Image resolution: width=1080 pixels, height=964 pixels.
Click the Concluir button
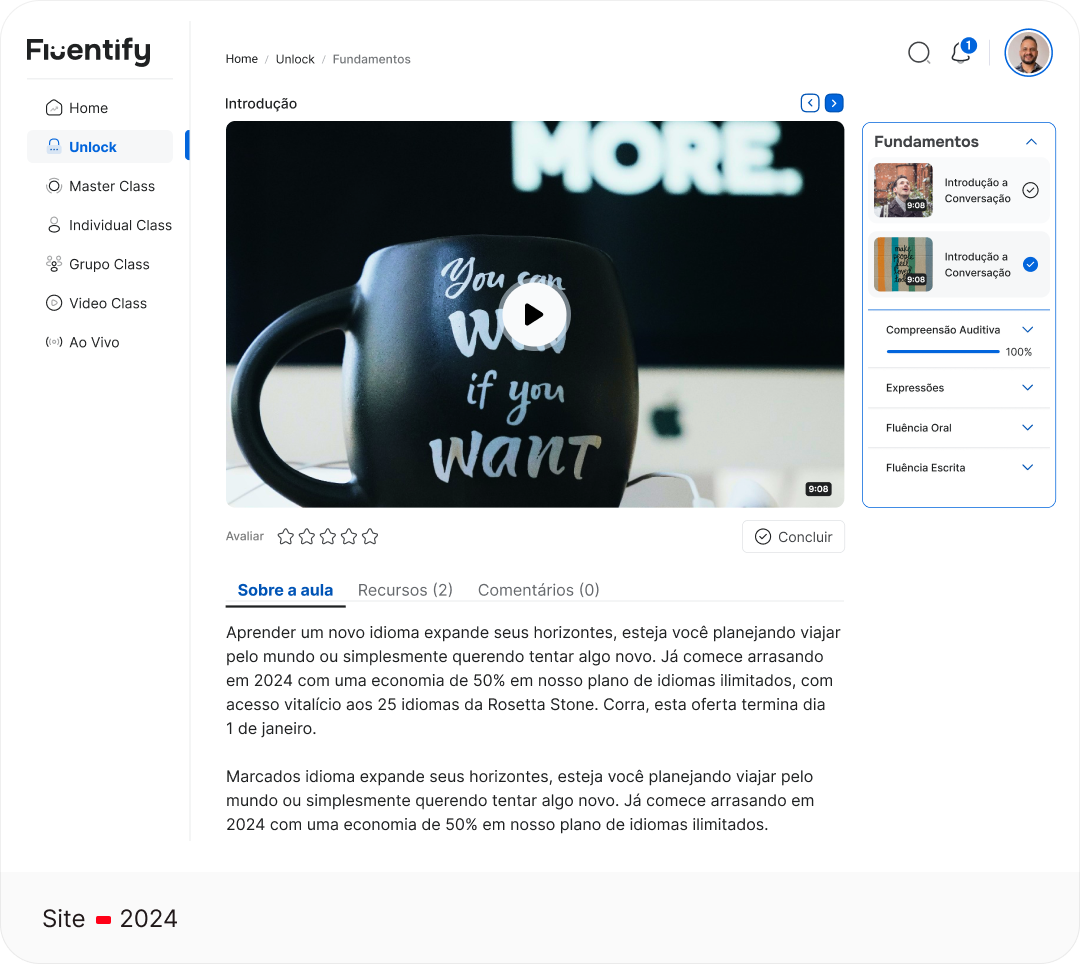[x=793, y=537]
